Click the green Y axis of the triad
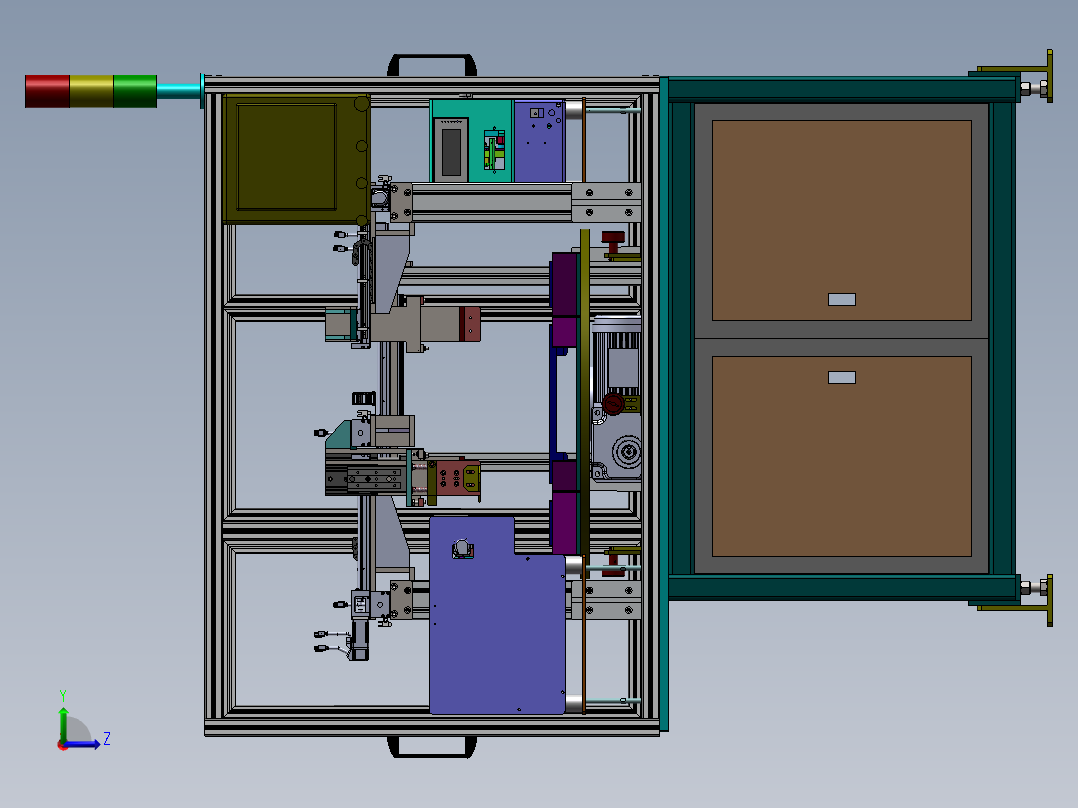This screenshot has width=1078, height=808. tap(63, 724)
